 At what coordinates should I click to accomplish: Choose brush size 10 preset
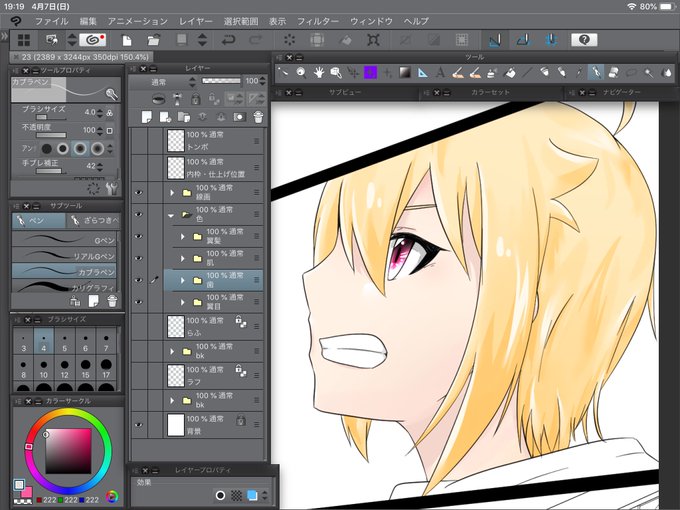[x=44, y=368]
